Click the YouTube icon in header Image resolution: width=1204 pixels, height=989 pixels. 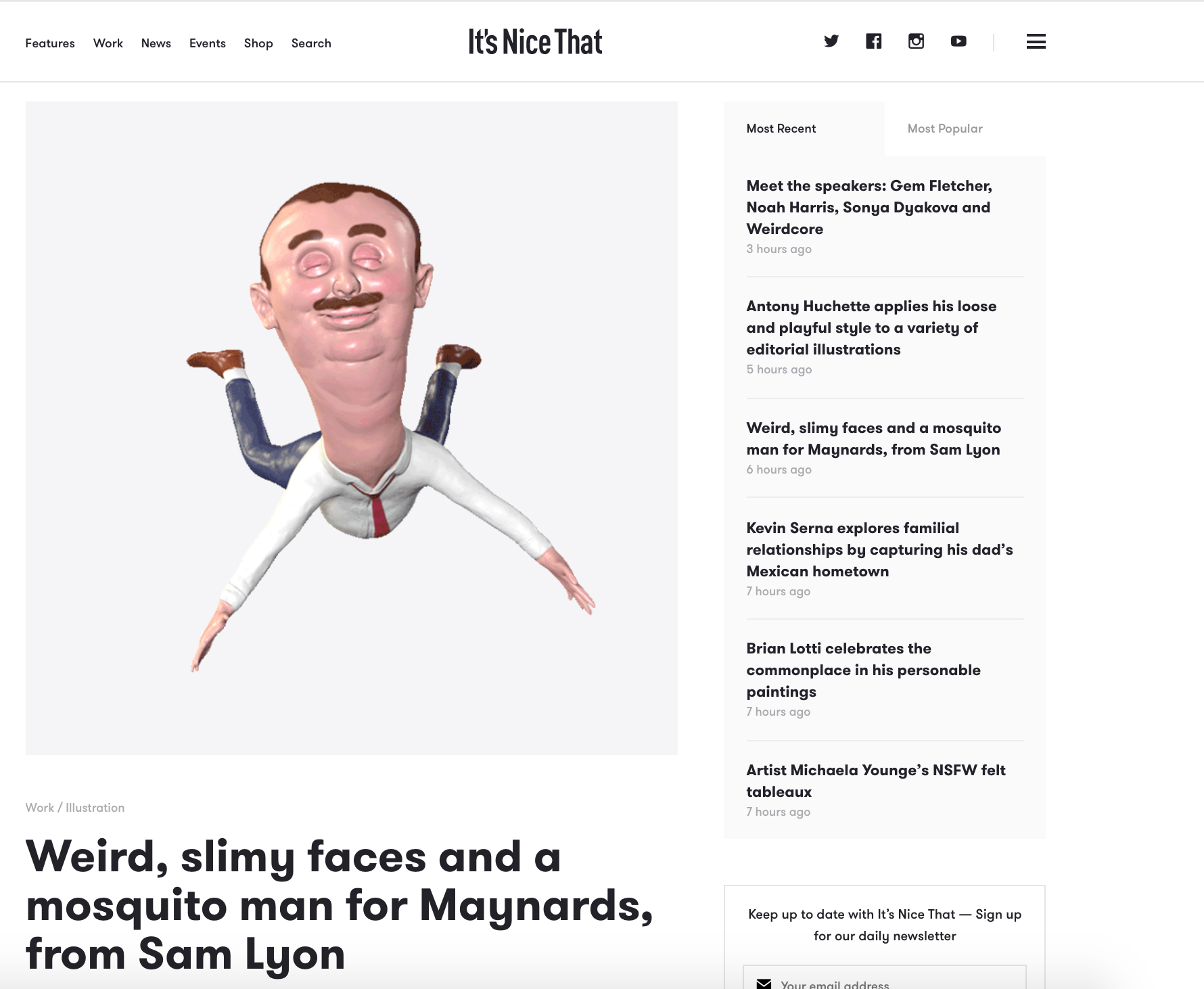(958, 41)
